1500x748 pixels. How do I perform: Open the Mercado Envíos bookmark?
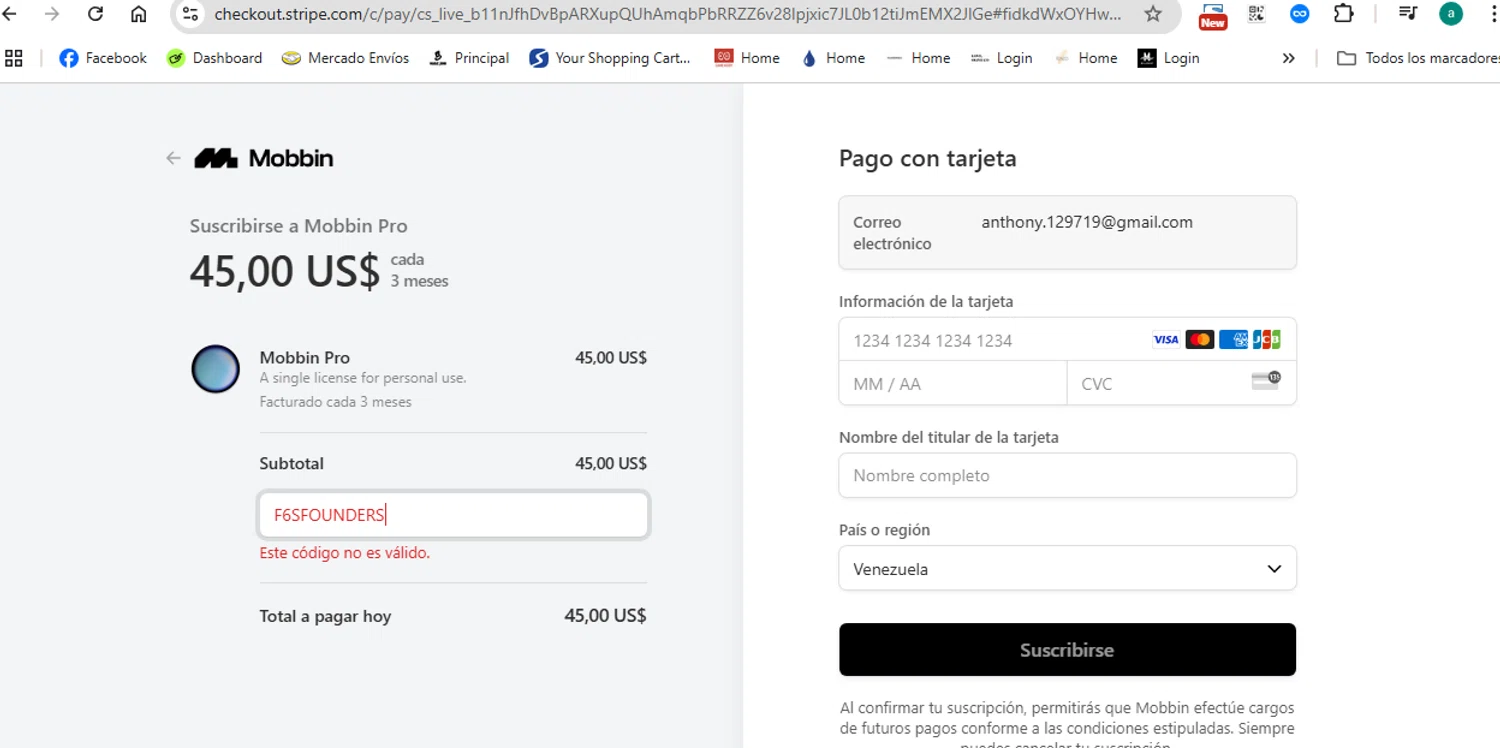click(x=346, y=58)
